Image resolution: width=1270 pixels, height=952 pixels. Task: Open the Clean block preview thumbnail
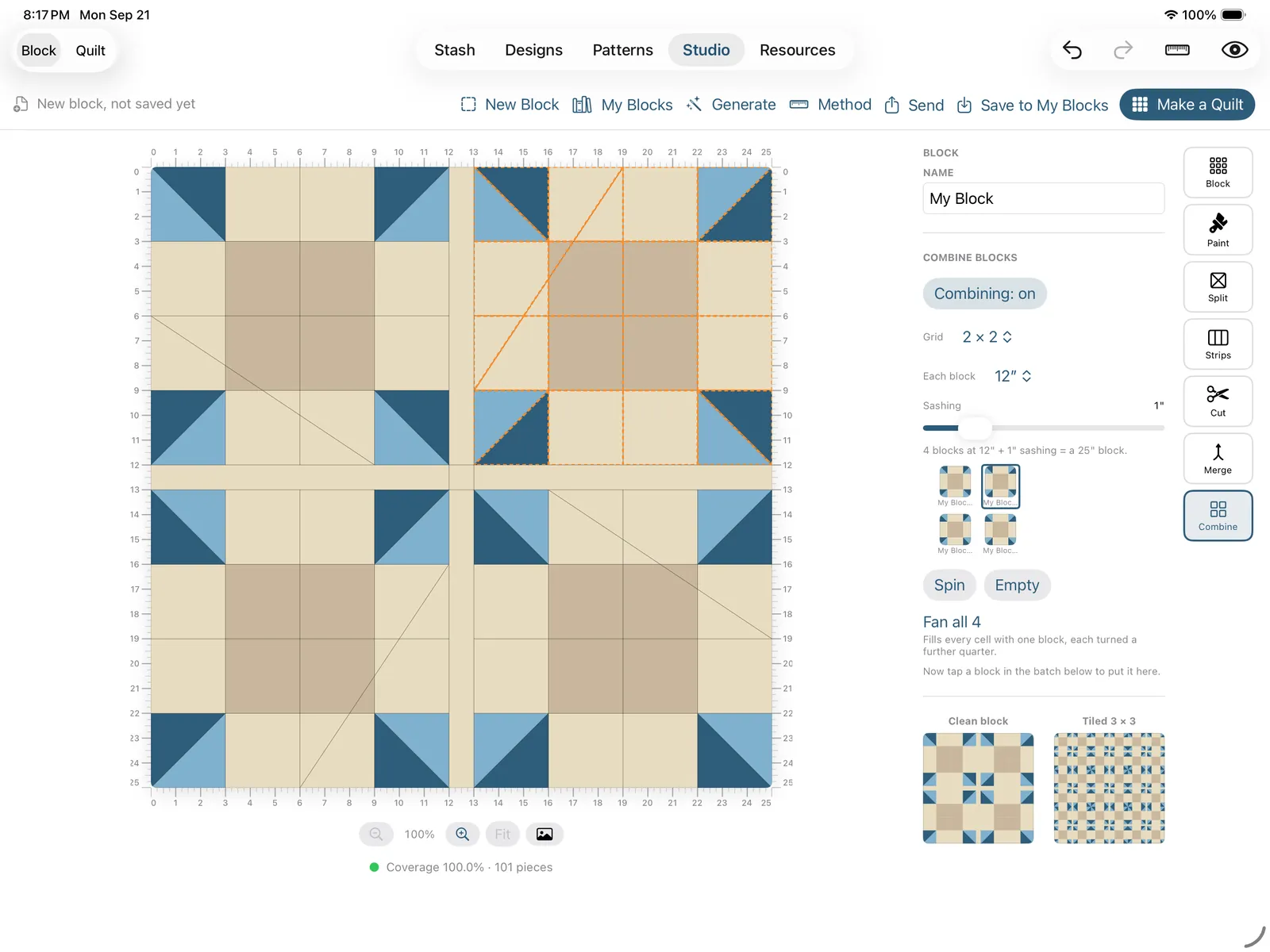(978, 788)
